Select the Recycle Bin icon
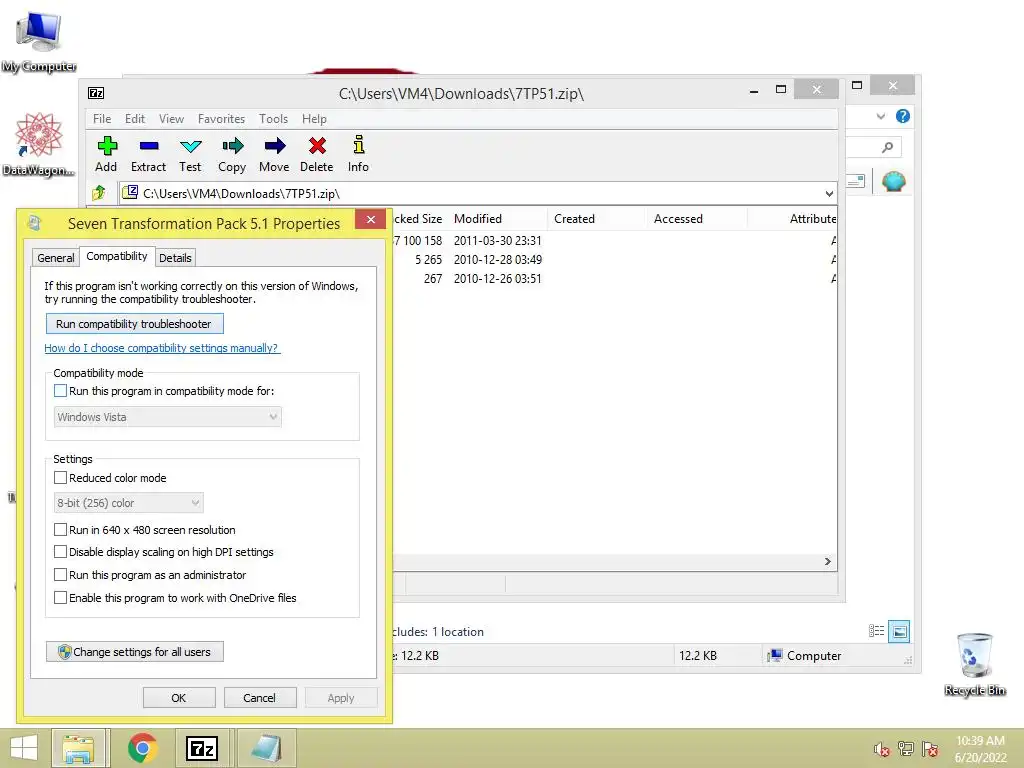Viewport: 1024px width, 768px height. pyautogui.click(x=974, y=664)
